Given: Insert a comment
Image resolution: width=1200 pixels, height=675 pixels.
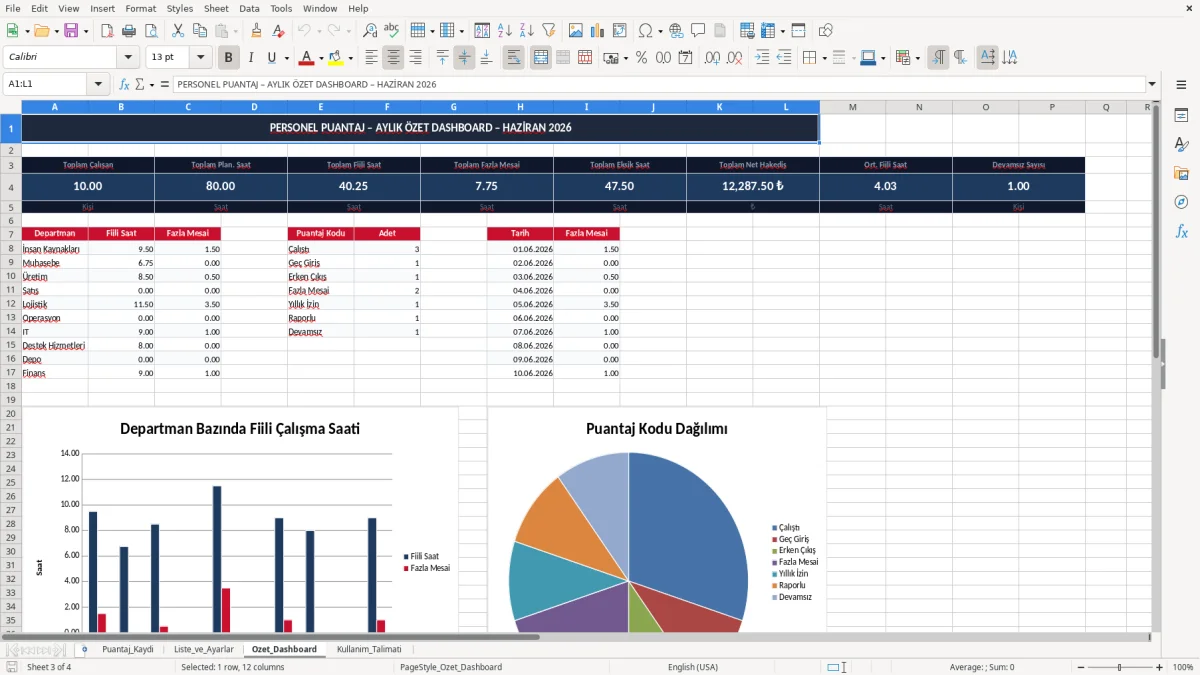Looking at the screenshot, I should pos(698,31).
